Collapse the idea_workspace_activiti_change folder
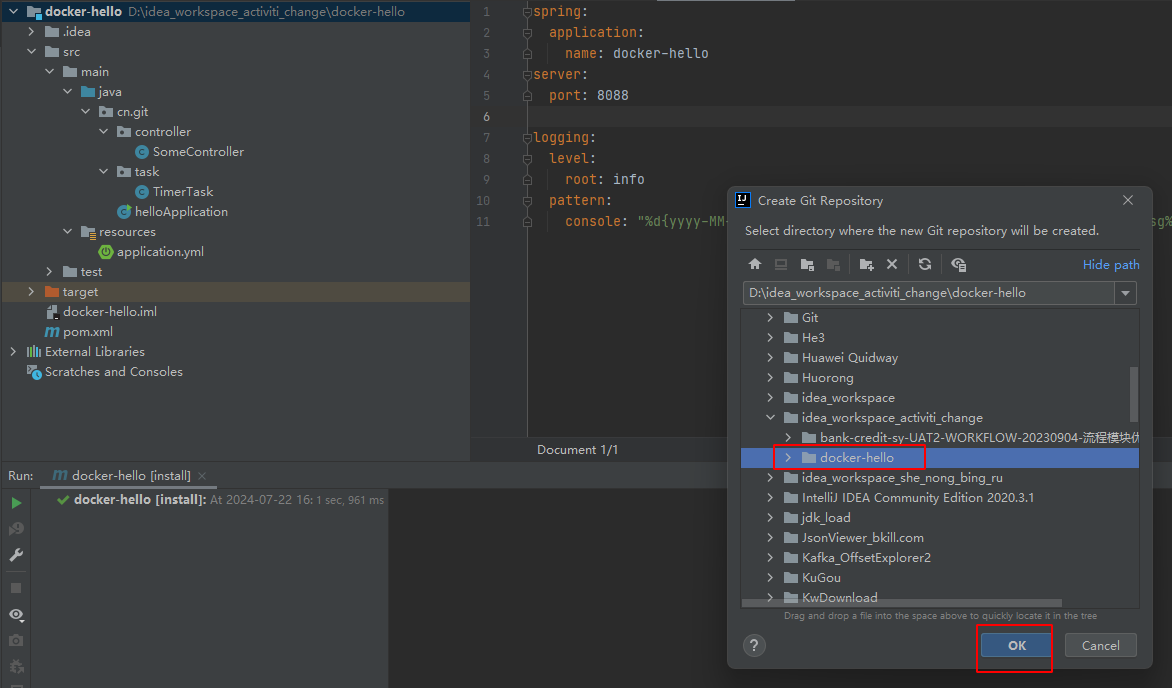Image resolution: width=1172 pixels, height=688 pixels. tap(770, 418)
